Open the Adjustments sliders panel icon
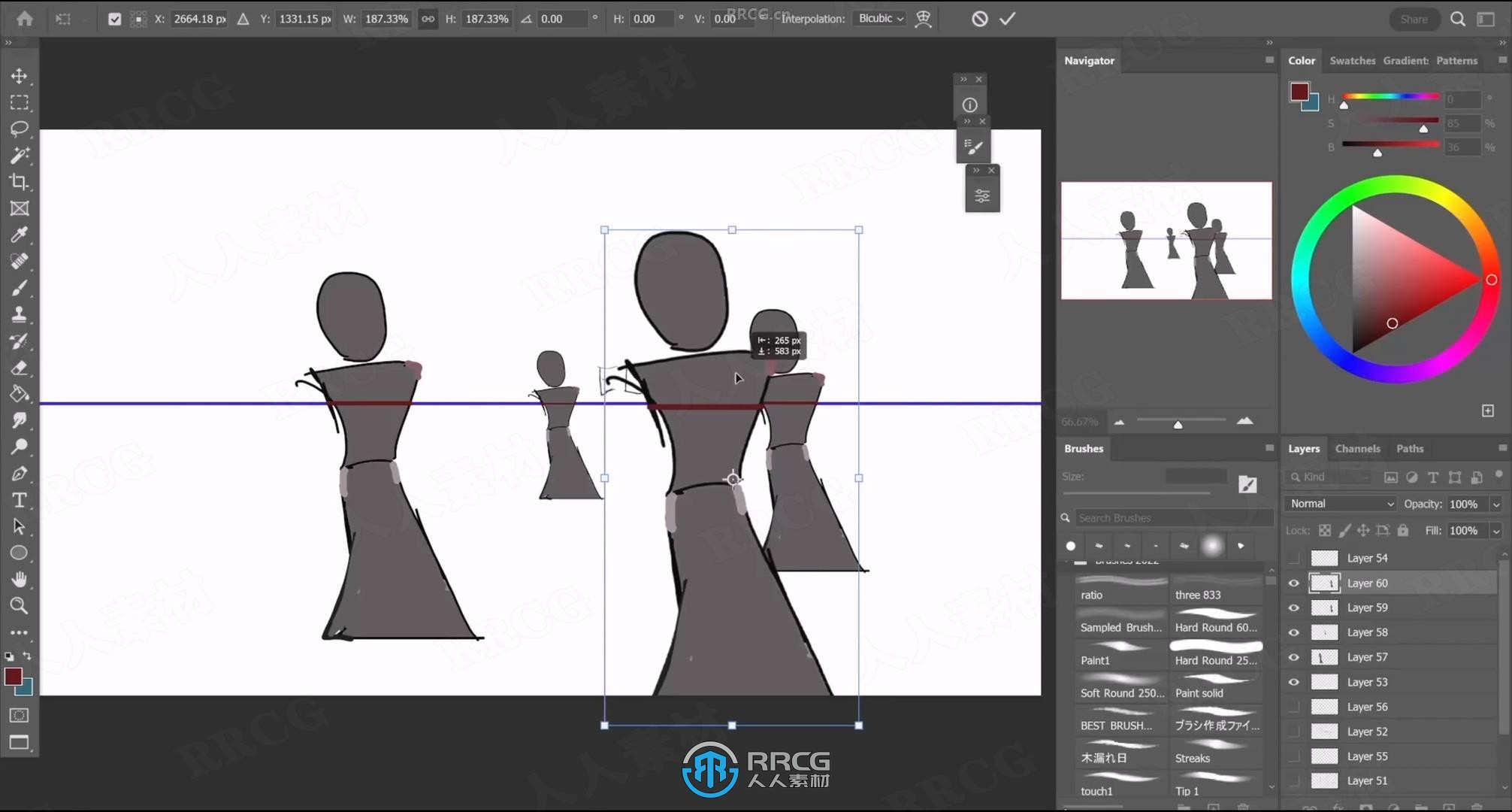 tap(982, 196)
